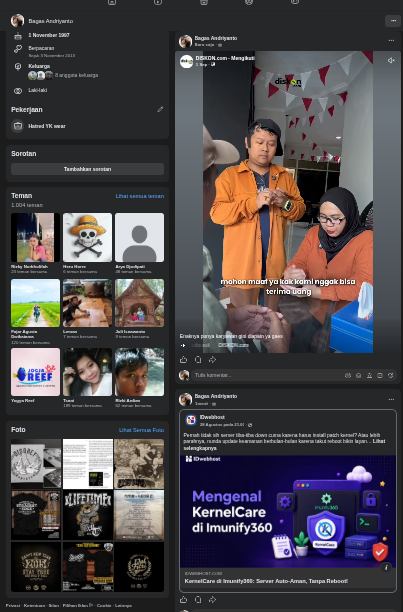
Task: Click the Bagas Andriyanto name on the video post
Action: click(x=216, y=38)
